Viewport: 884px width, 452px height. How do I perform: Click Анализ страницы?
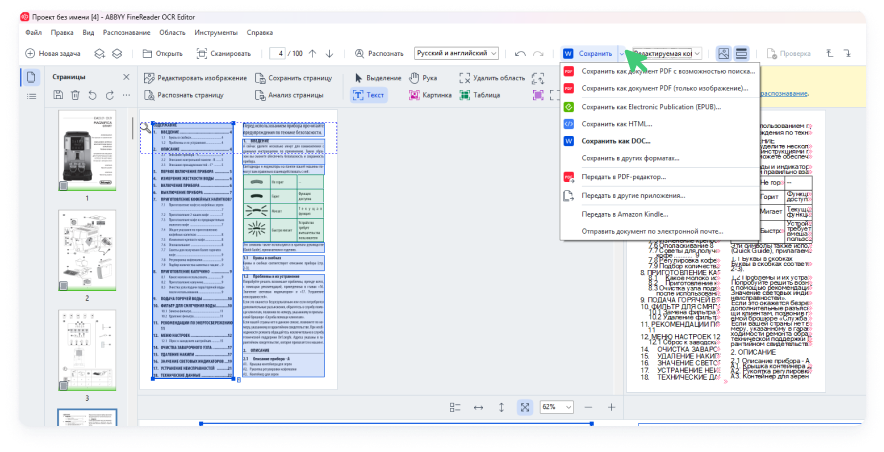pyautogui.click(x=289, y=95)
